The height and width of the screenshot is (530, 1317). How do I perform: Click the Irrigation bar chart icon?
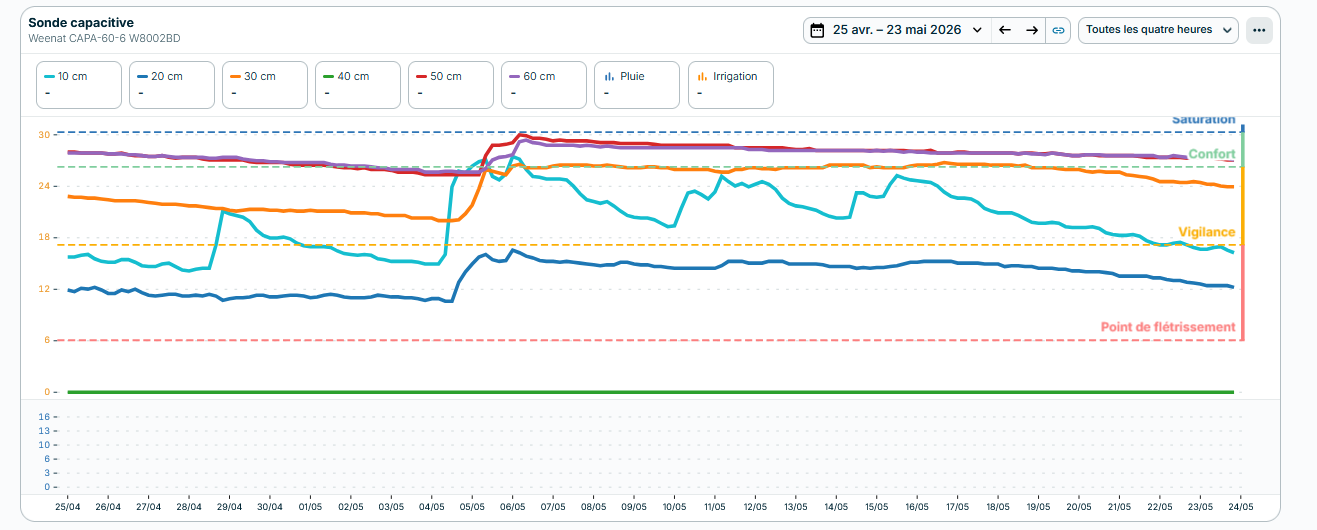pos(703,76)
